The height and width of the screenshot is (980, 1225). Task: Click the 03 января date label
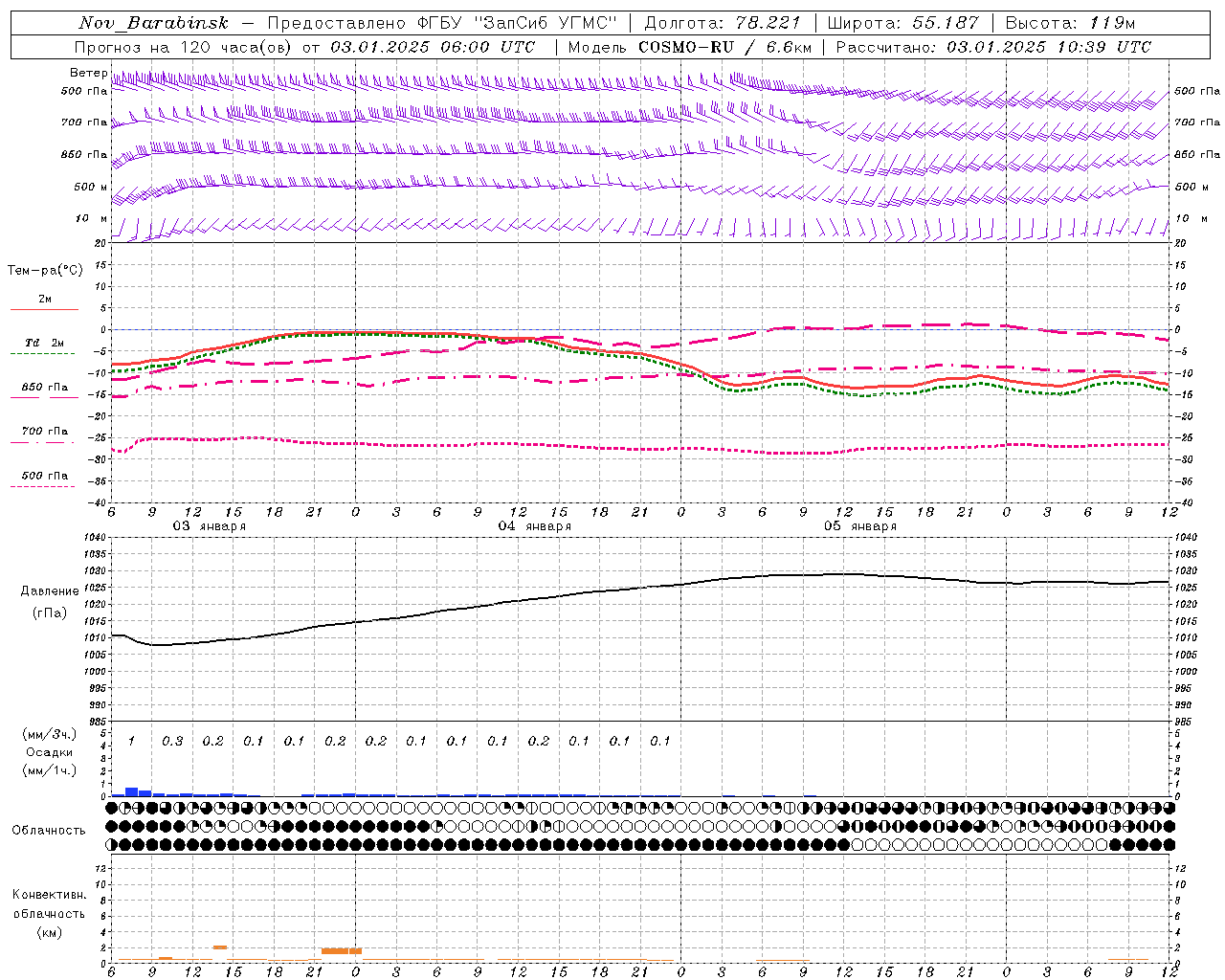[209, 526]
